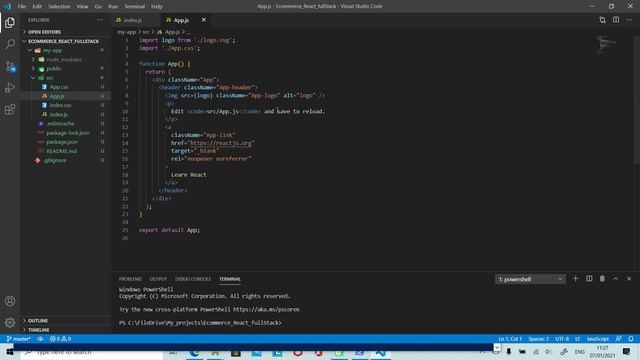Close the App.js editor tab
Viewport: 640px width, 360px height.
click(x=204, y=20)
